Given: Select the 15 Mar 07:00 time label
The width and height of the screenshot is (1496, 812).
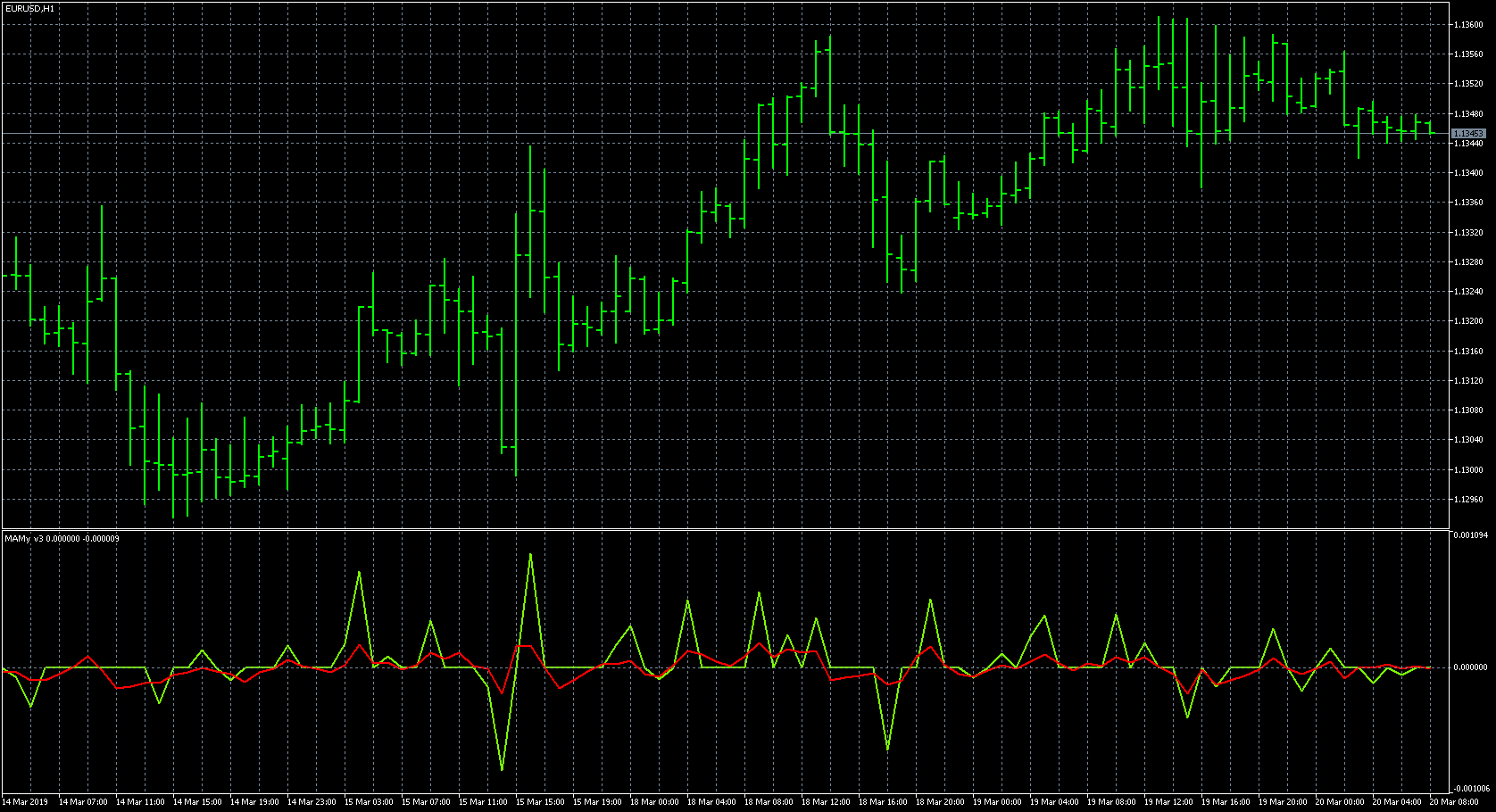Looking at the screenshot, I should [x=426, y=802].
